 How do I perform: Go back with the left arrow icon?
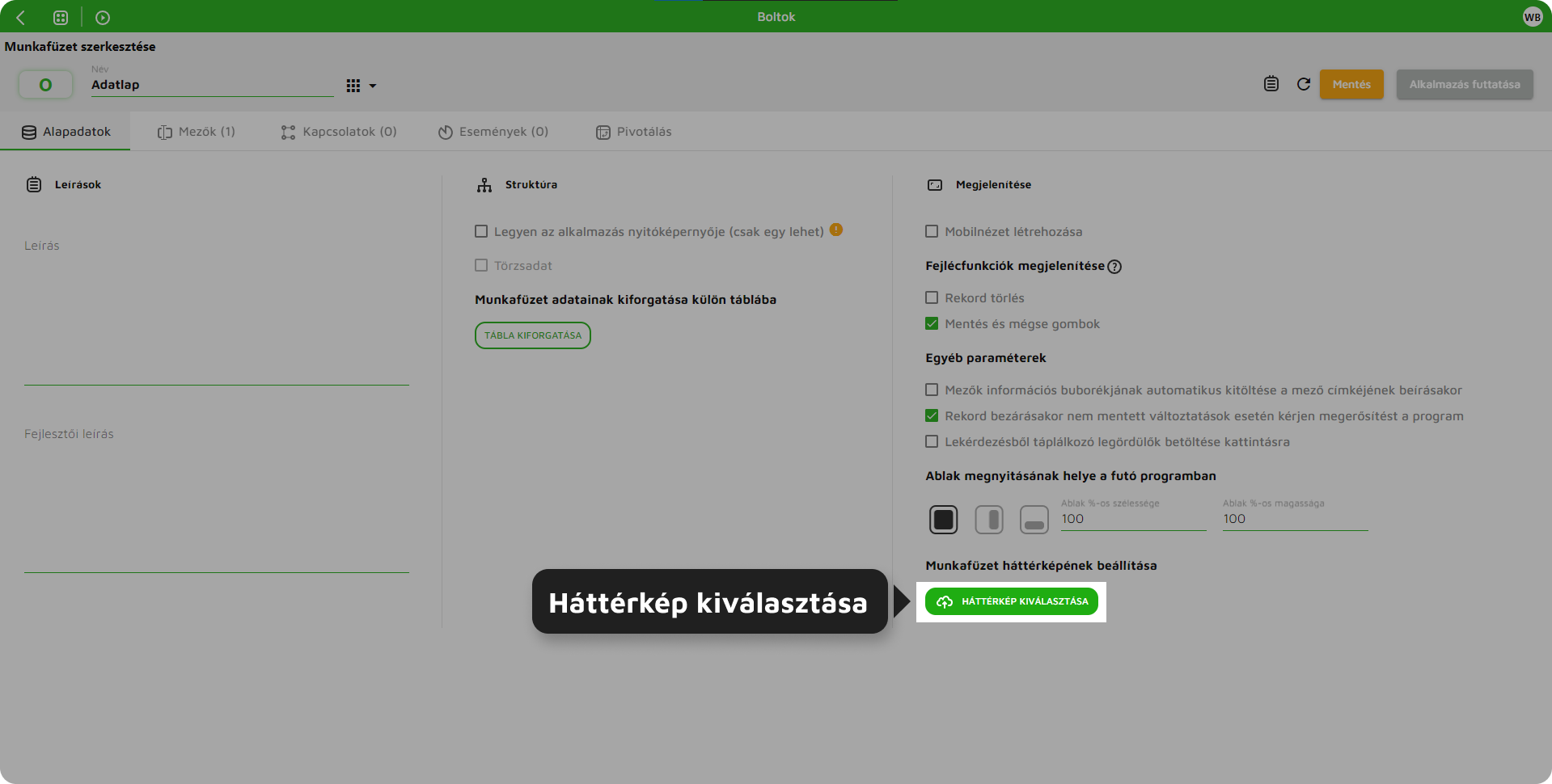[21, 17]
